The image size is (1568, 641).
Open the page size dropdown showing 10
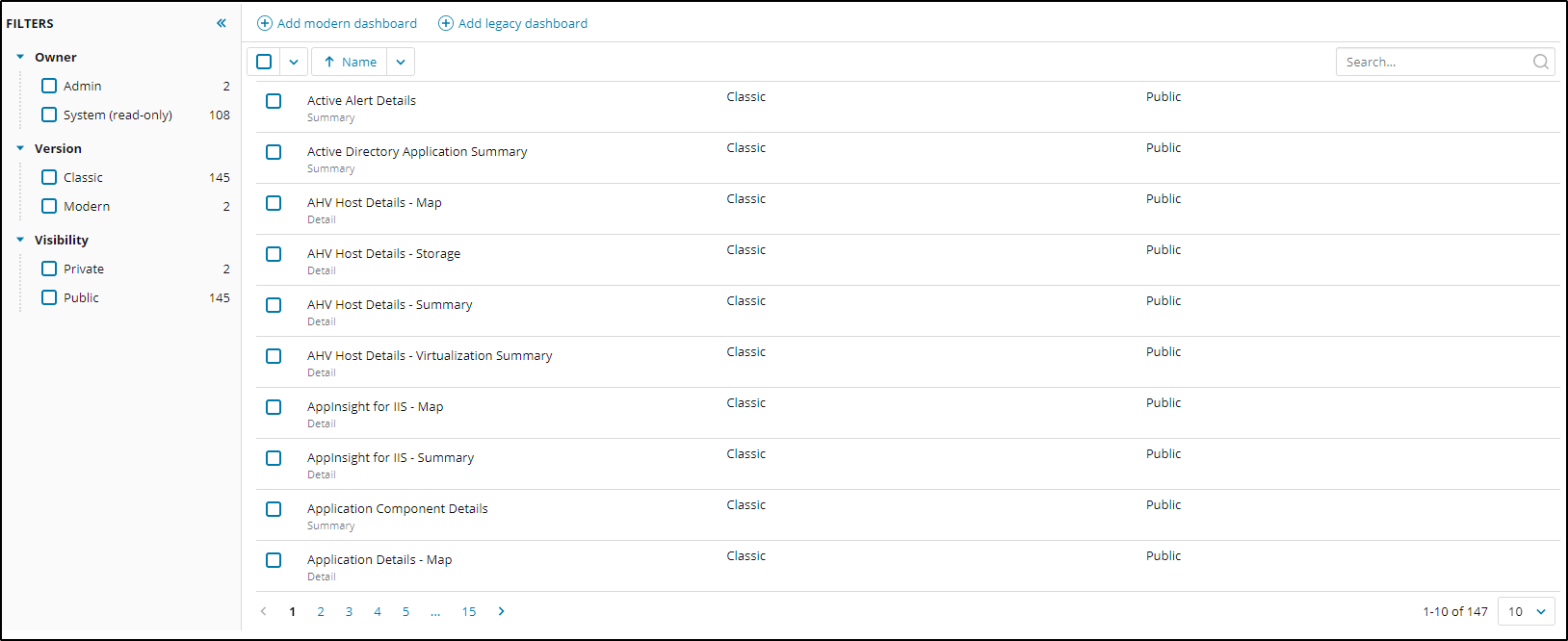point(1527,611)
